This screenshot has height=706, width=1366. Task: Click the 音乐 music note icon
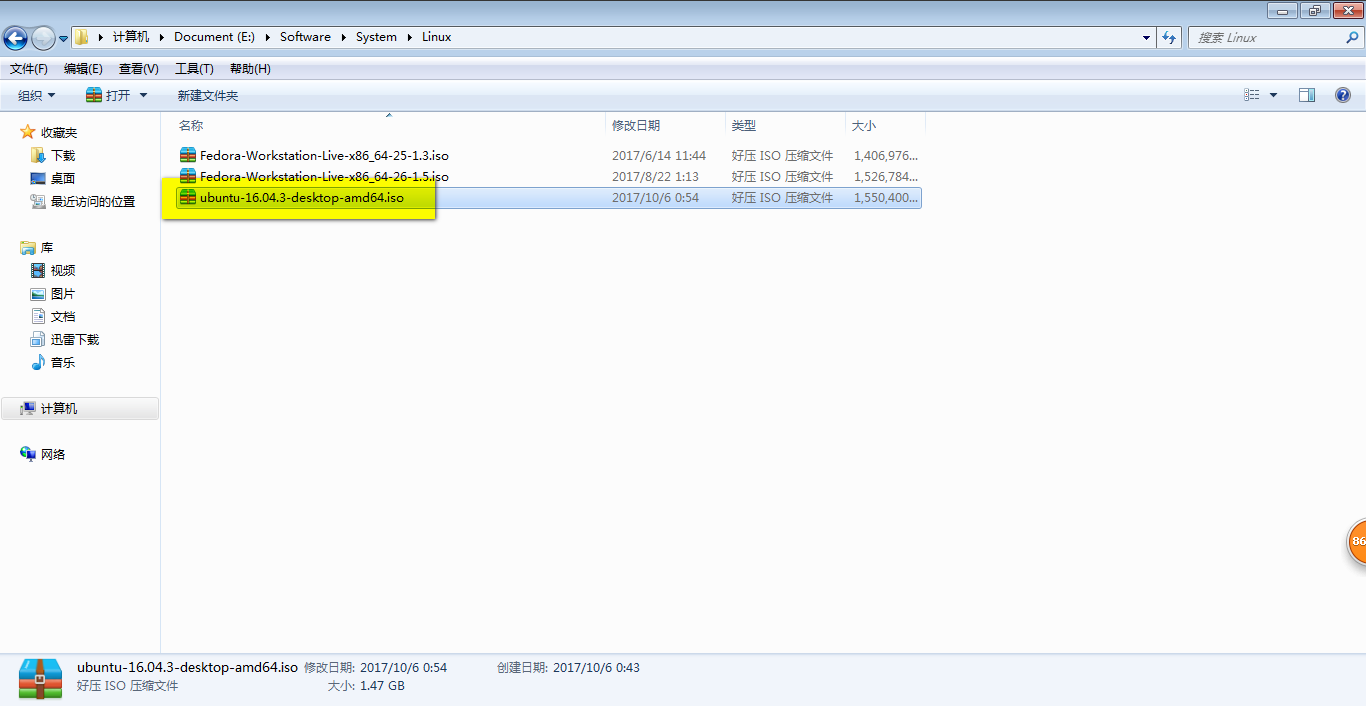[38, 362]
